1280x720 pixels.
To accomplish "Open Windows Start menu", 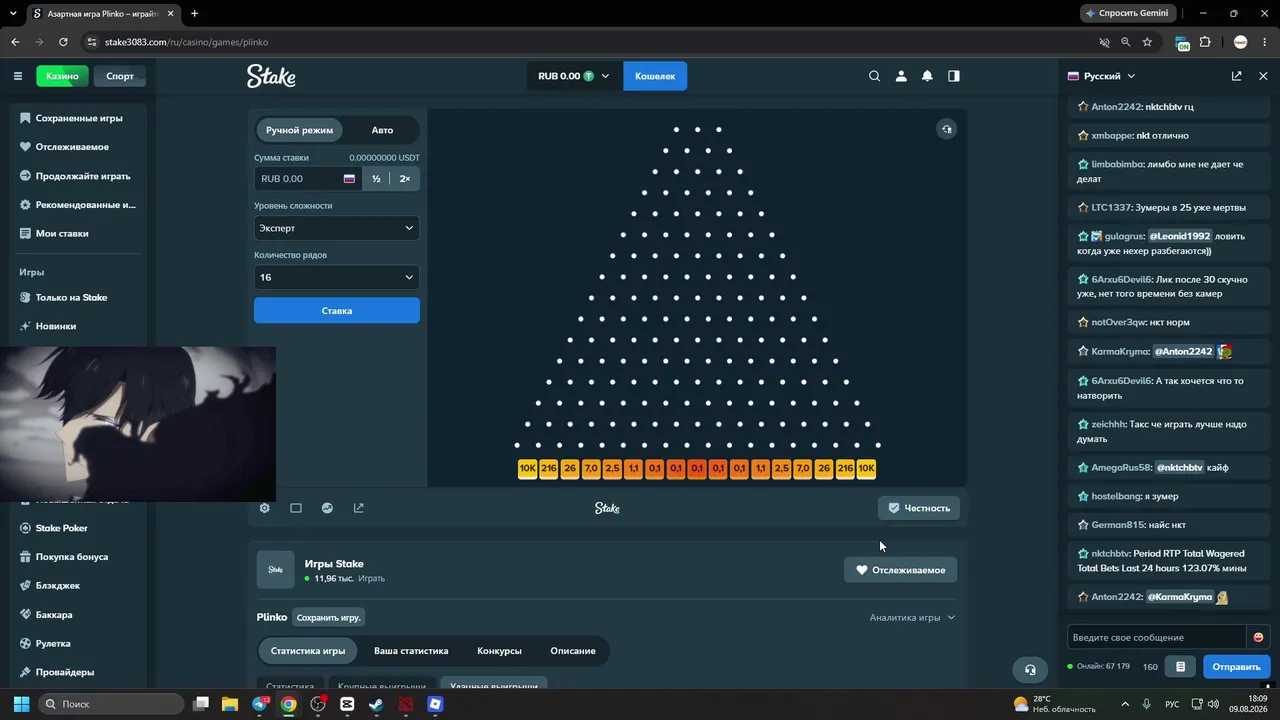I will [x=21, y=704].
